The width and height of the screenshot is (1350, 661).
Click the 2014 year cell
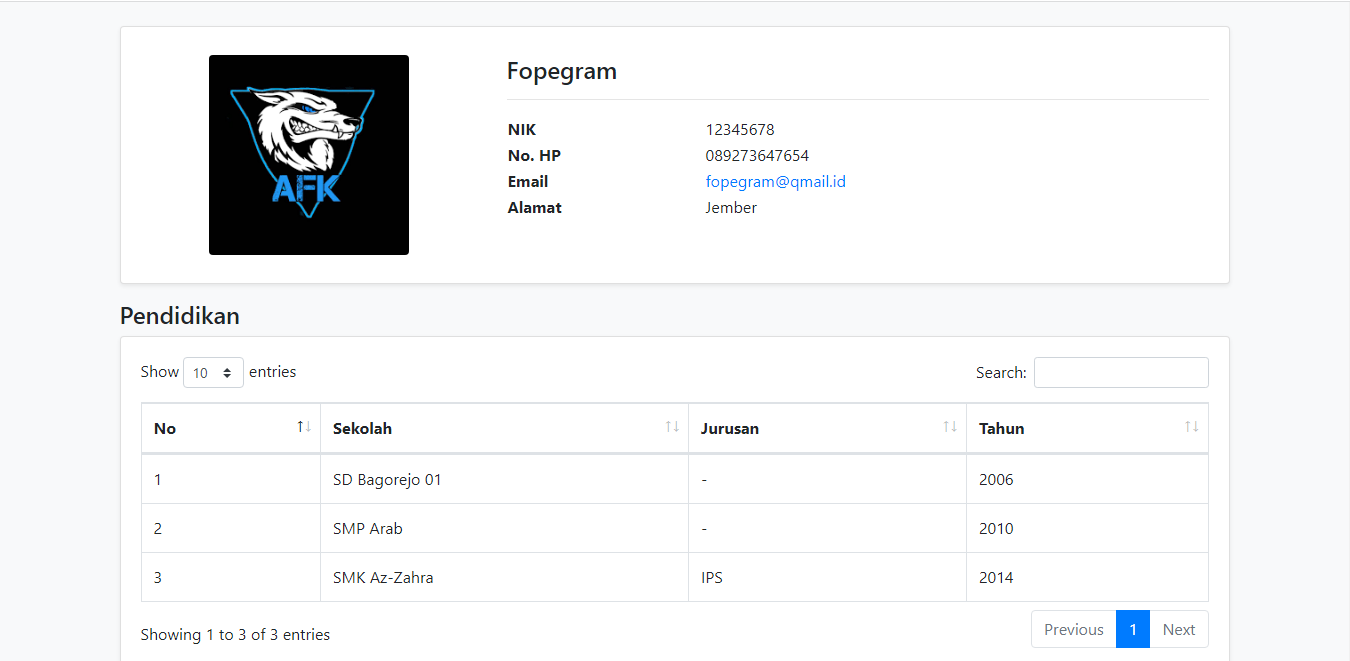coord(996,578)
